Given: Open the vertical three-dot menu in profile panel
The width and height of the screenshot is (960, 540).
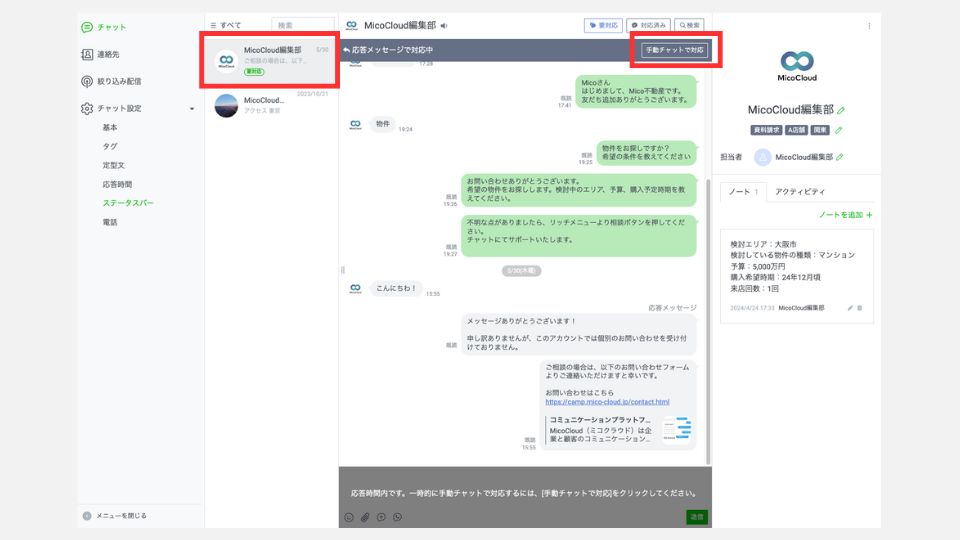Looking at the screenshot, I should click(869, 26).
